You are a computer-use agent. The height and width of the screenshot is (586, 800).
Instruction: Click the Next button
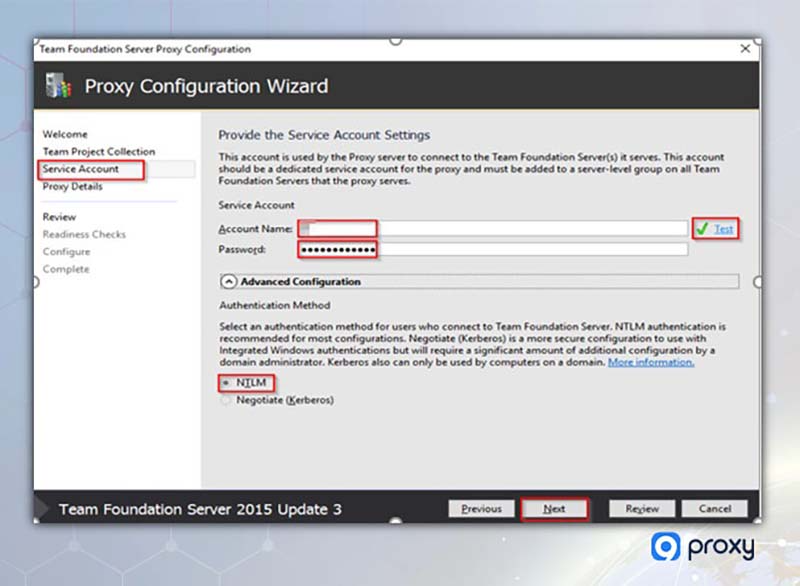pos(555,508)
